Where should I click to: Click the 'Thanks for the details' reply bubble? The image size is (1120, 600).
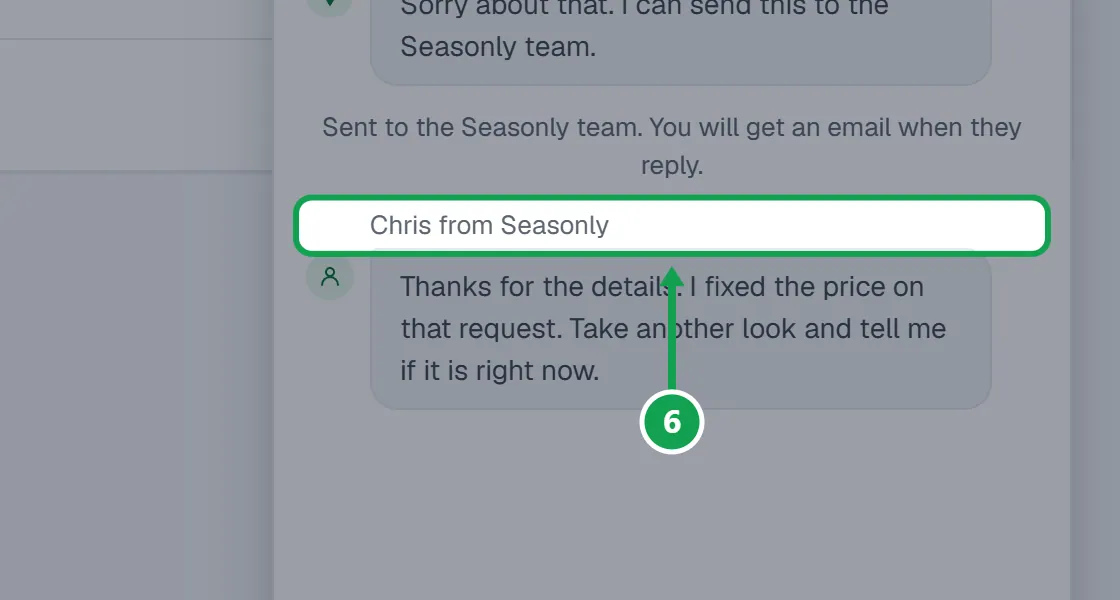coord(681,329)
